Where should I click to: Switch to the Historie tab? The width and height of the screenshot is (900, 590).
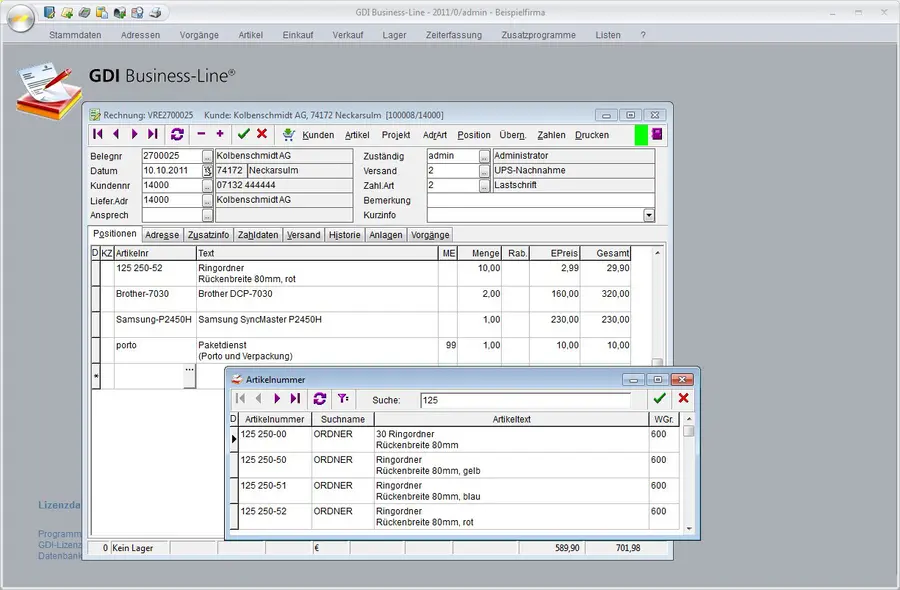coord(345,235)
